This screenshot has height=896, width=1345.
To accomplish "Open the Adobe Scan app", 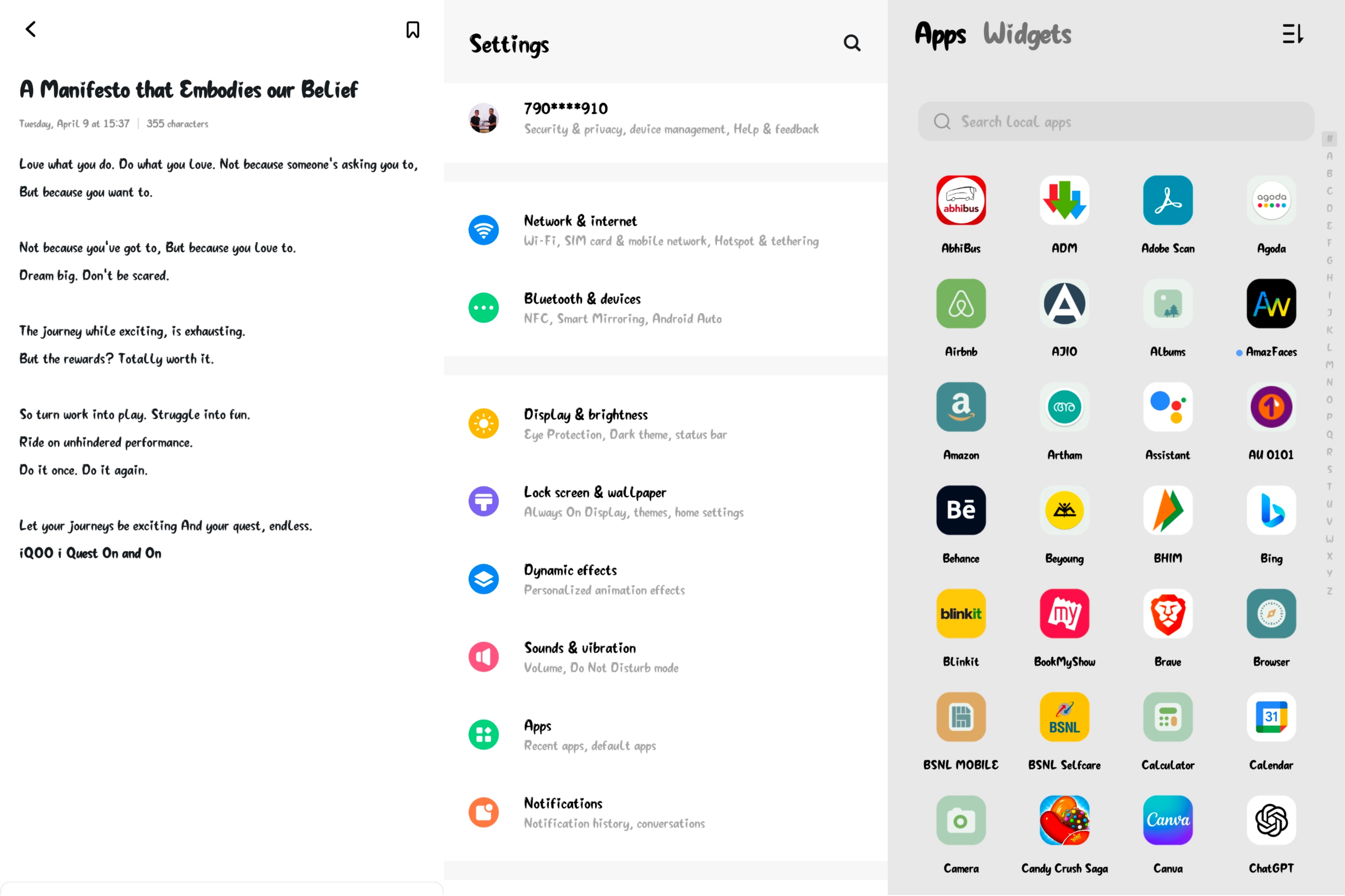I will point(1167,201).
